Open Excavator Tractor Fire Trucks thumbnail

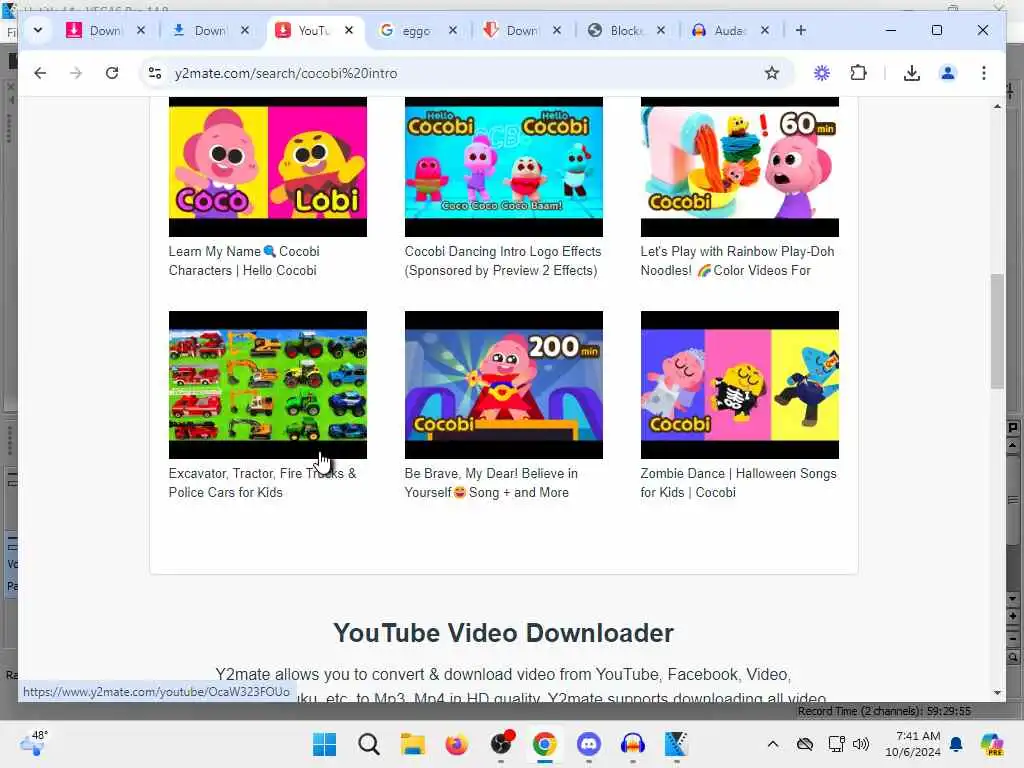tap(268, 385)
